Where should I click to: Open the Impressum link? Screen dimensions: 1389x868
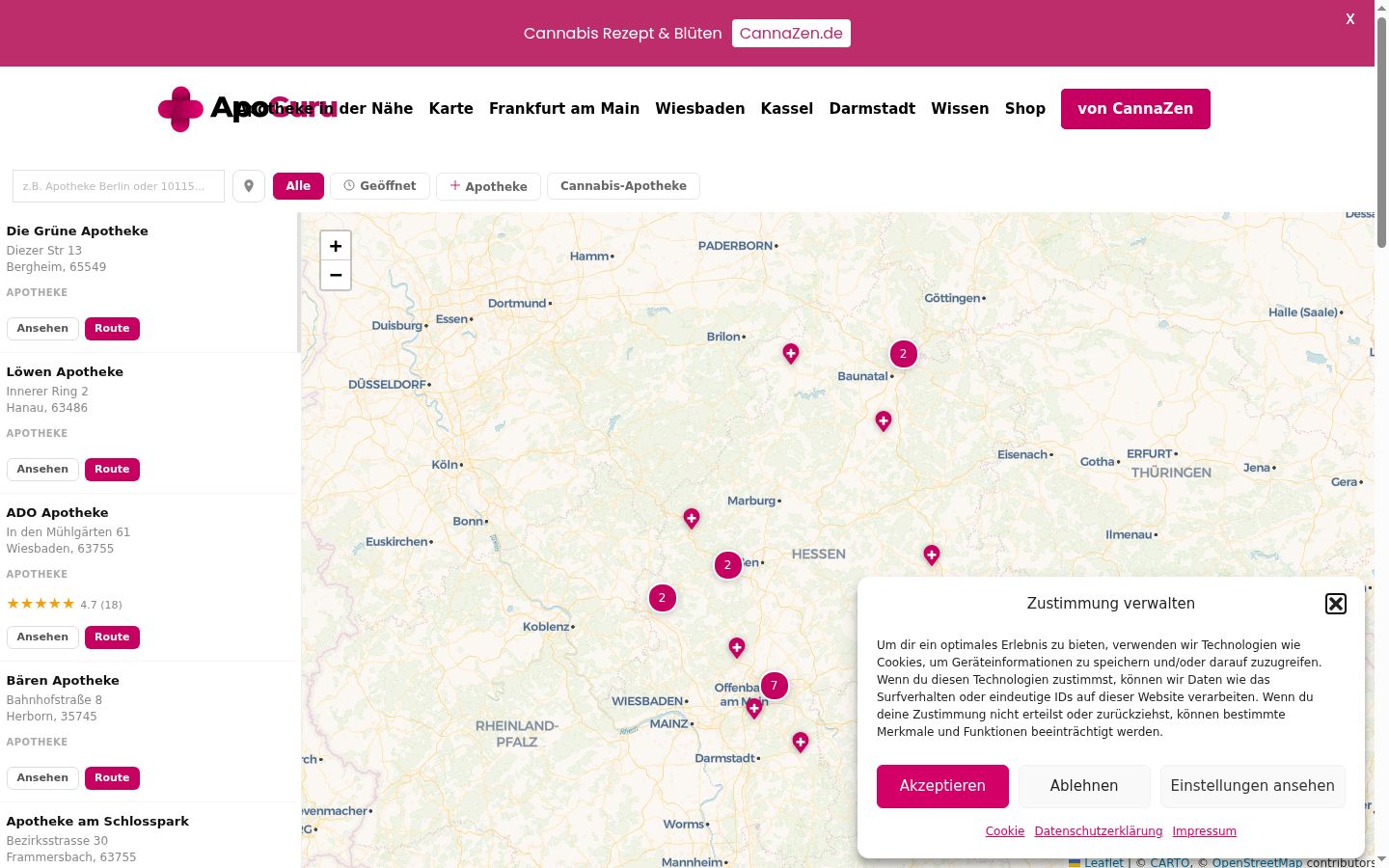1204,831
